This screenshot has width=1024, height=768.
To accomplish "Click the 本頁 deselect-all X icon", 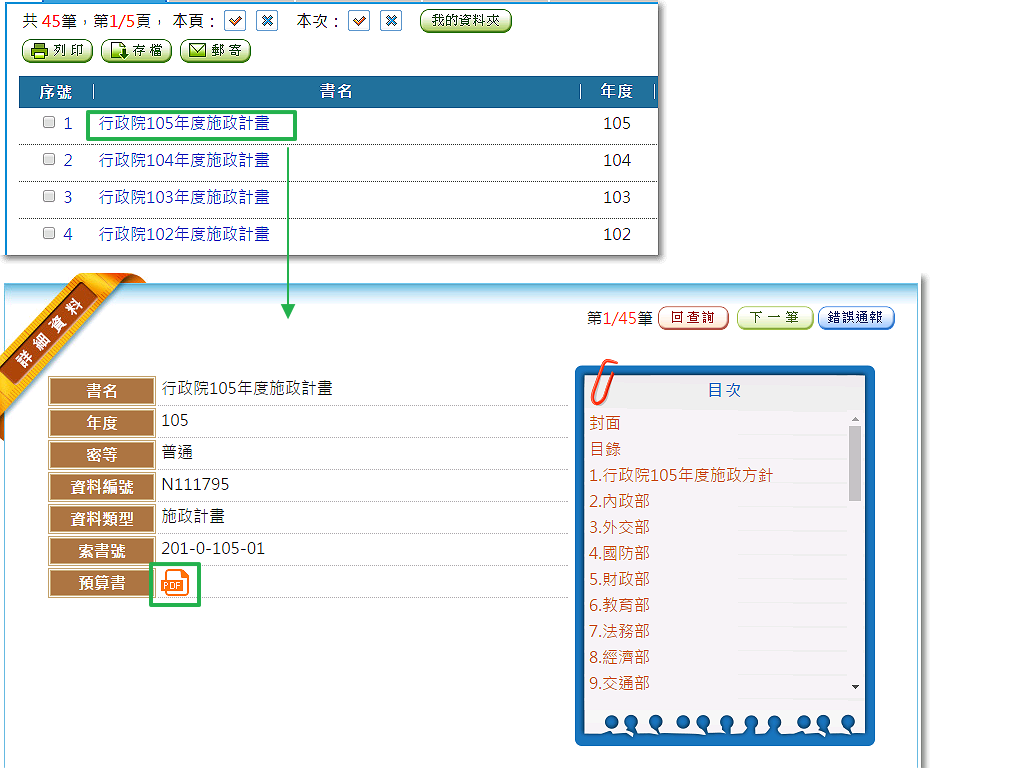I will tap(266, 21).
